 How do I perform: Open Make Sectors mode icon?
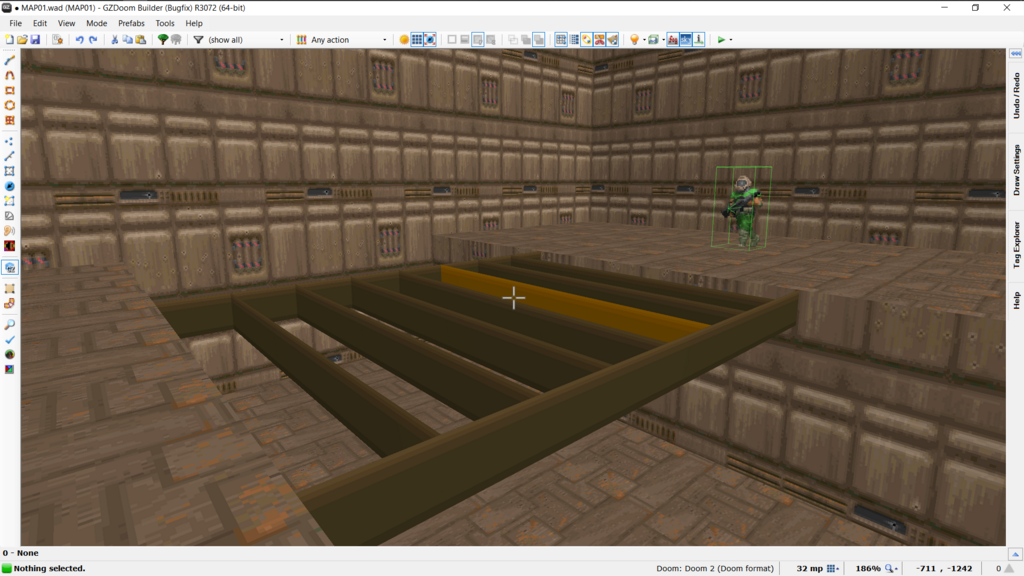10,201
